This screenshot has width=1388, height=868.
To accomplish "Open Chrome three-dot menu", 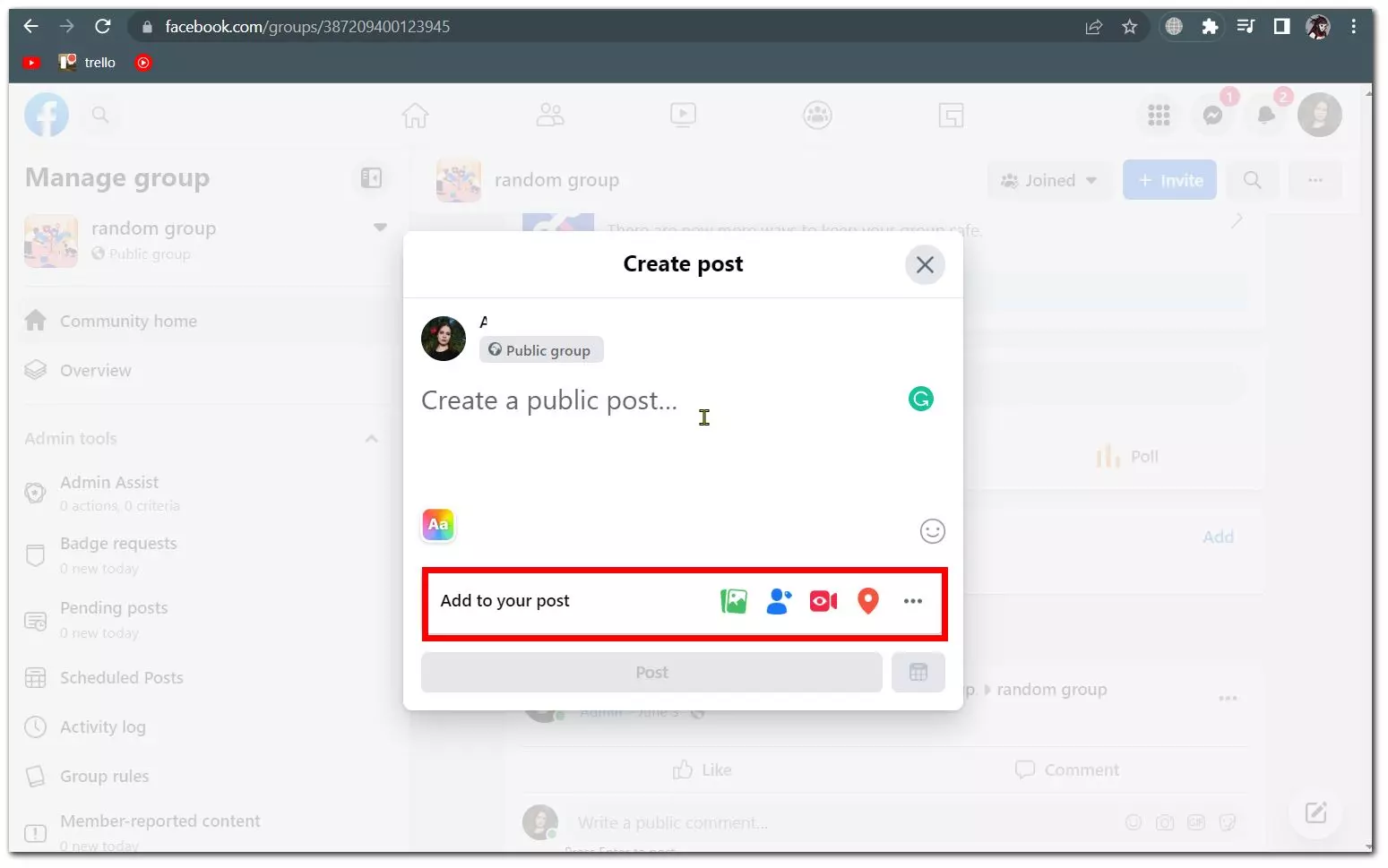I will pos(1354,27).
